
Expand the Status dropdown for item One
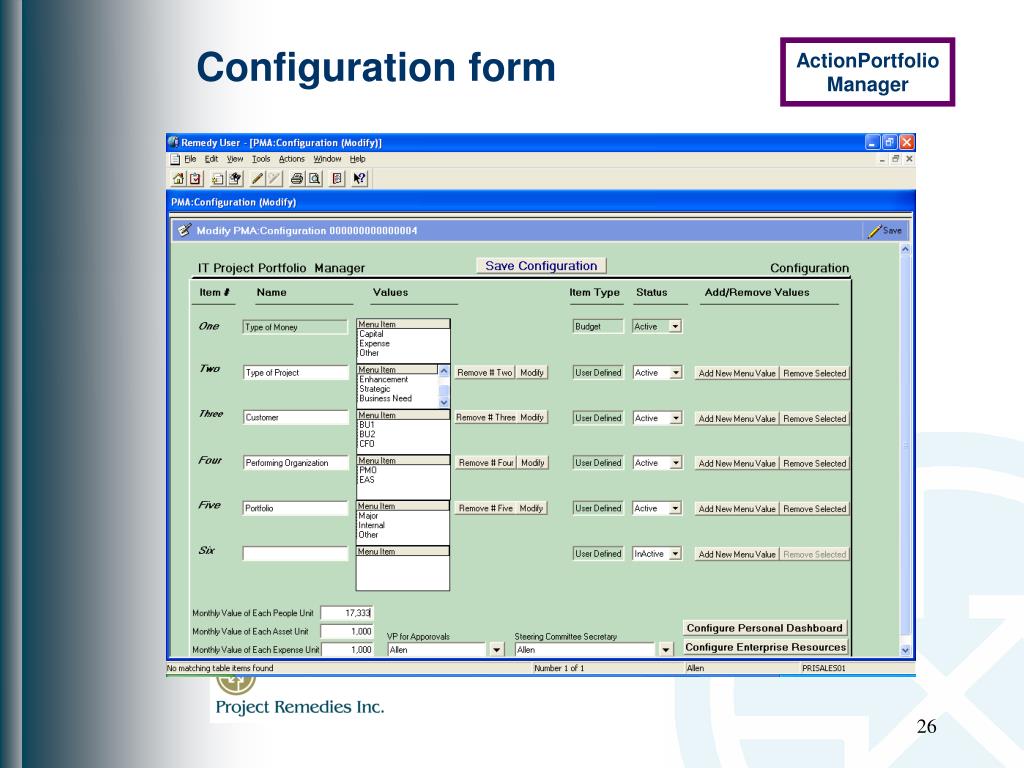pos(676,327)
